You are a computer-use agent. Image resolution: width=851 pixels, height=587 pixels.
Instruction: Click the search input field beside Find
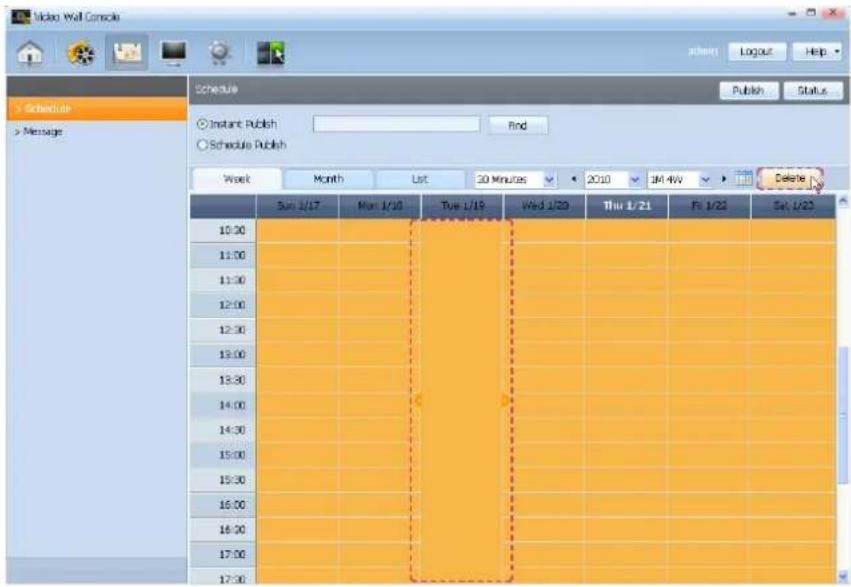[397, 125]
